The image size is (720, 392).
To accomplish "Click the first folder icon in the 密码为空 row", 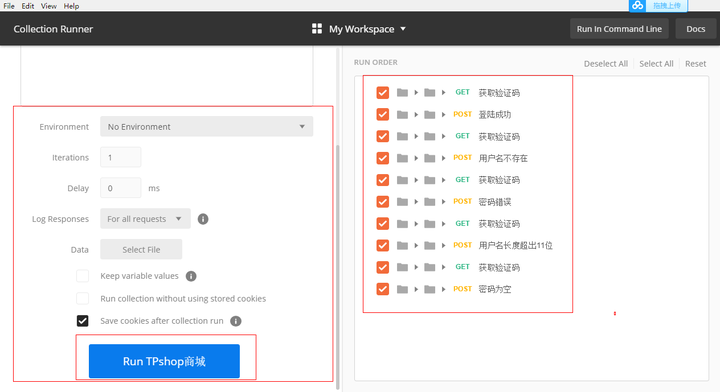I will [x=402, y=289].
